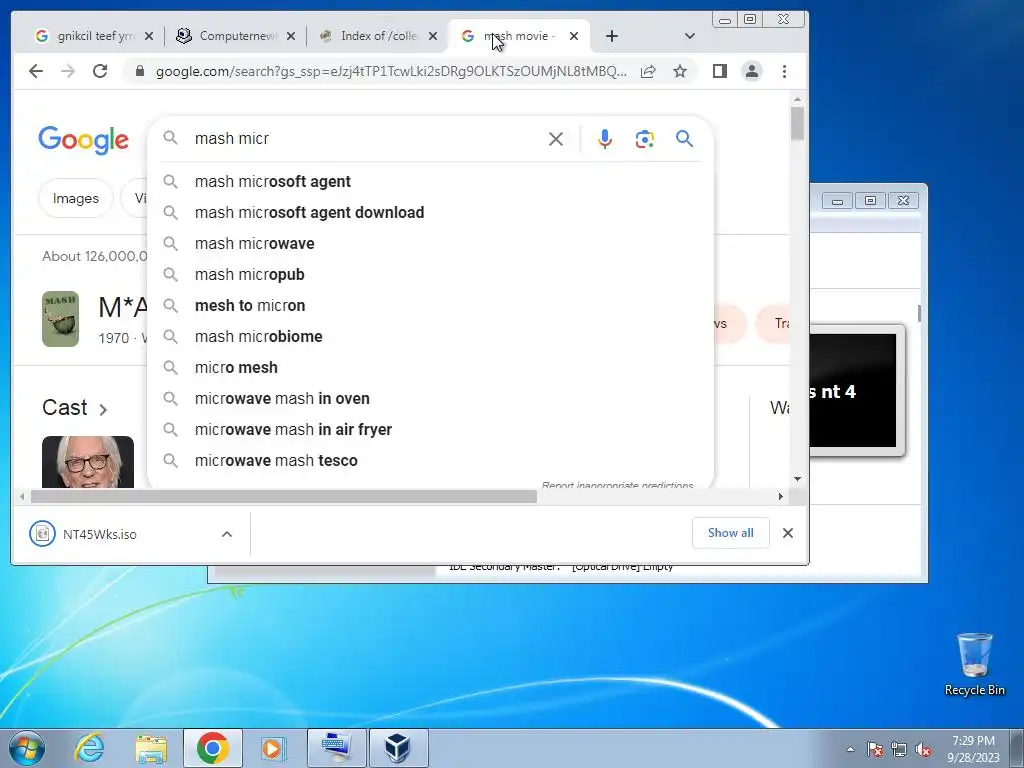Screen dimensions: 1024x768
Task: Click the 'nt 4' preview thumbnail in back window
Action: 856,391
